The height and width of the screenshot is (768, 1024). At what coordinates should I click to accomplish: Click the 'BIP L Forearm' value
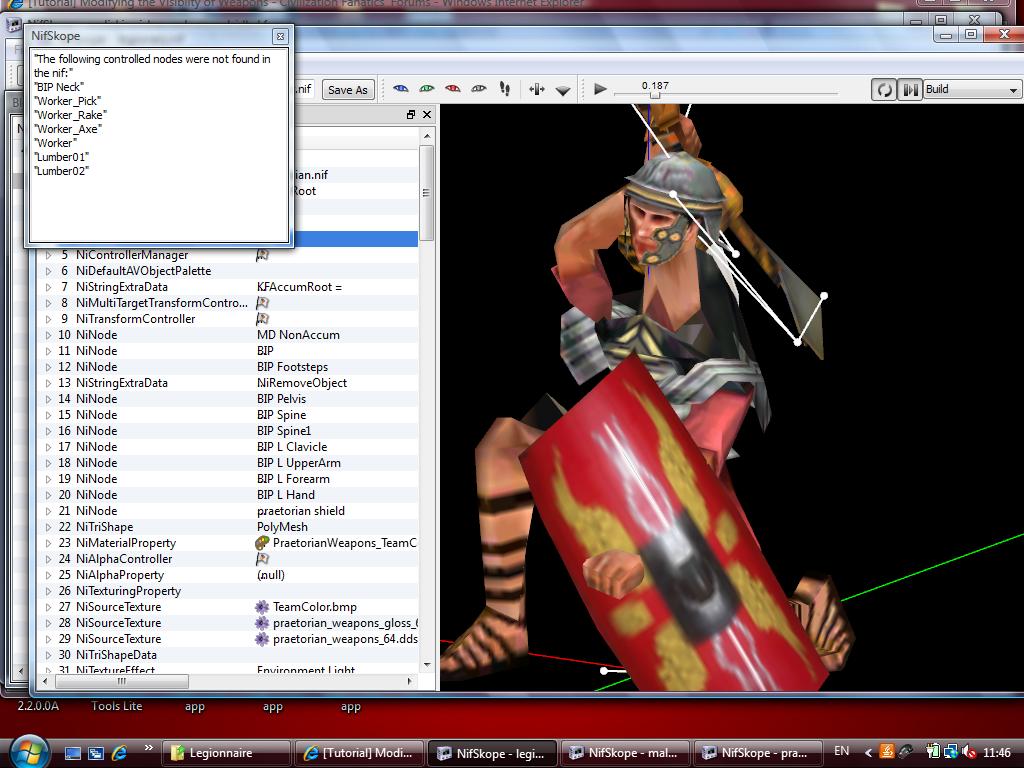tap(293, 479)
